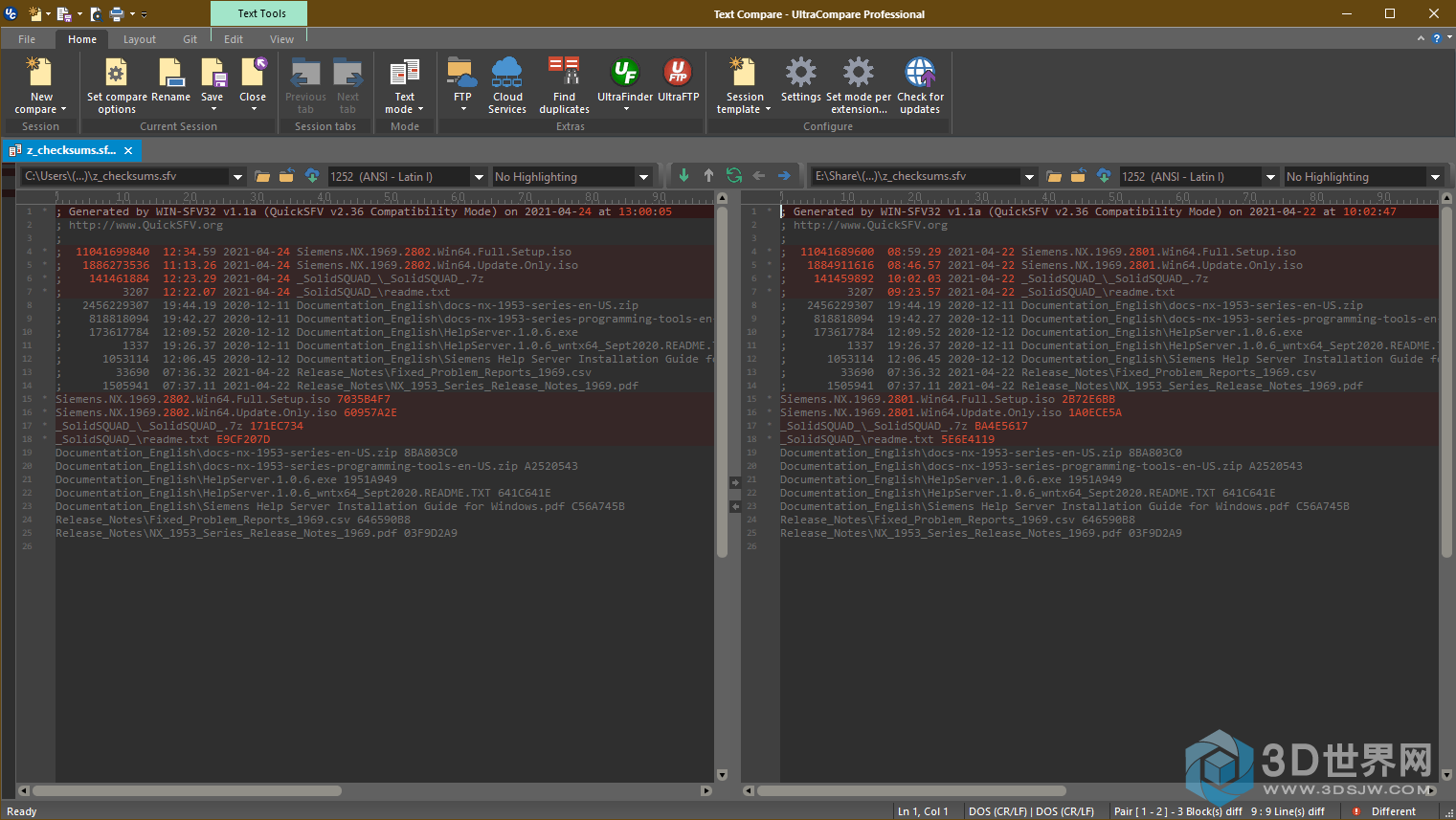Click print preview icon in quick access toolbar

click(x=96, y=13)
